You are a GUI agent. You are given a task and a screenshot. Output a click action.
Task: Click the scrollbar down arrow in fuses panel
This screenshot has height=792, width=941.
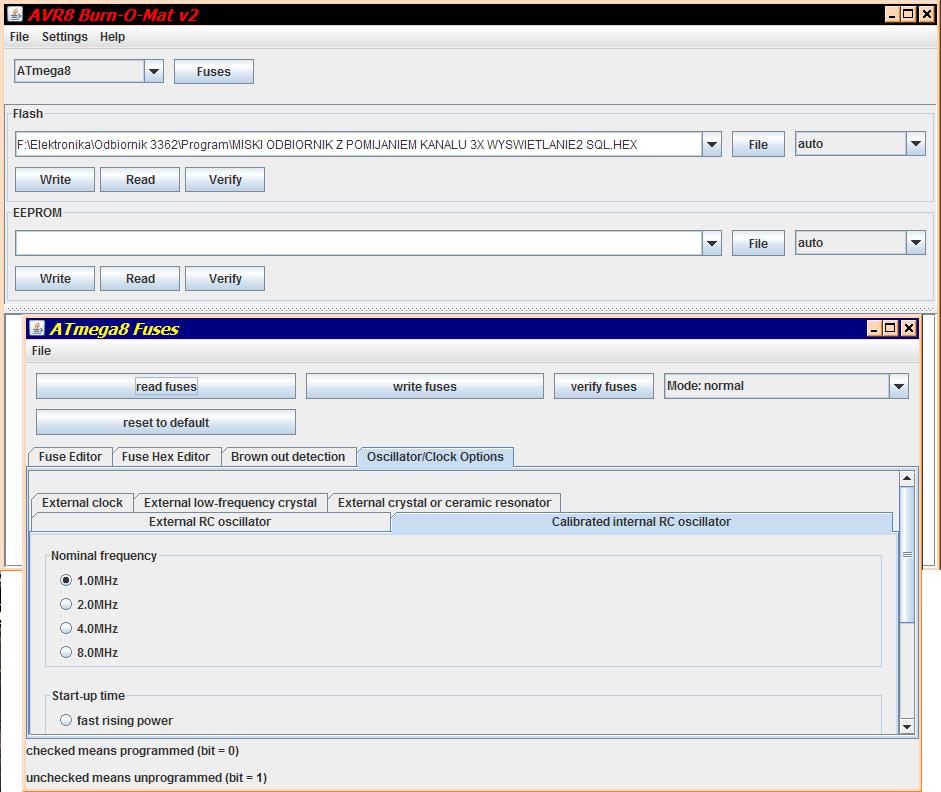pos(907,727)
